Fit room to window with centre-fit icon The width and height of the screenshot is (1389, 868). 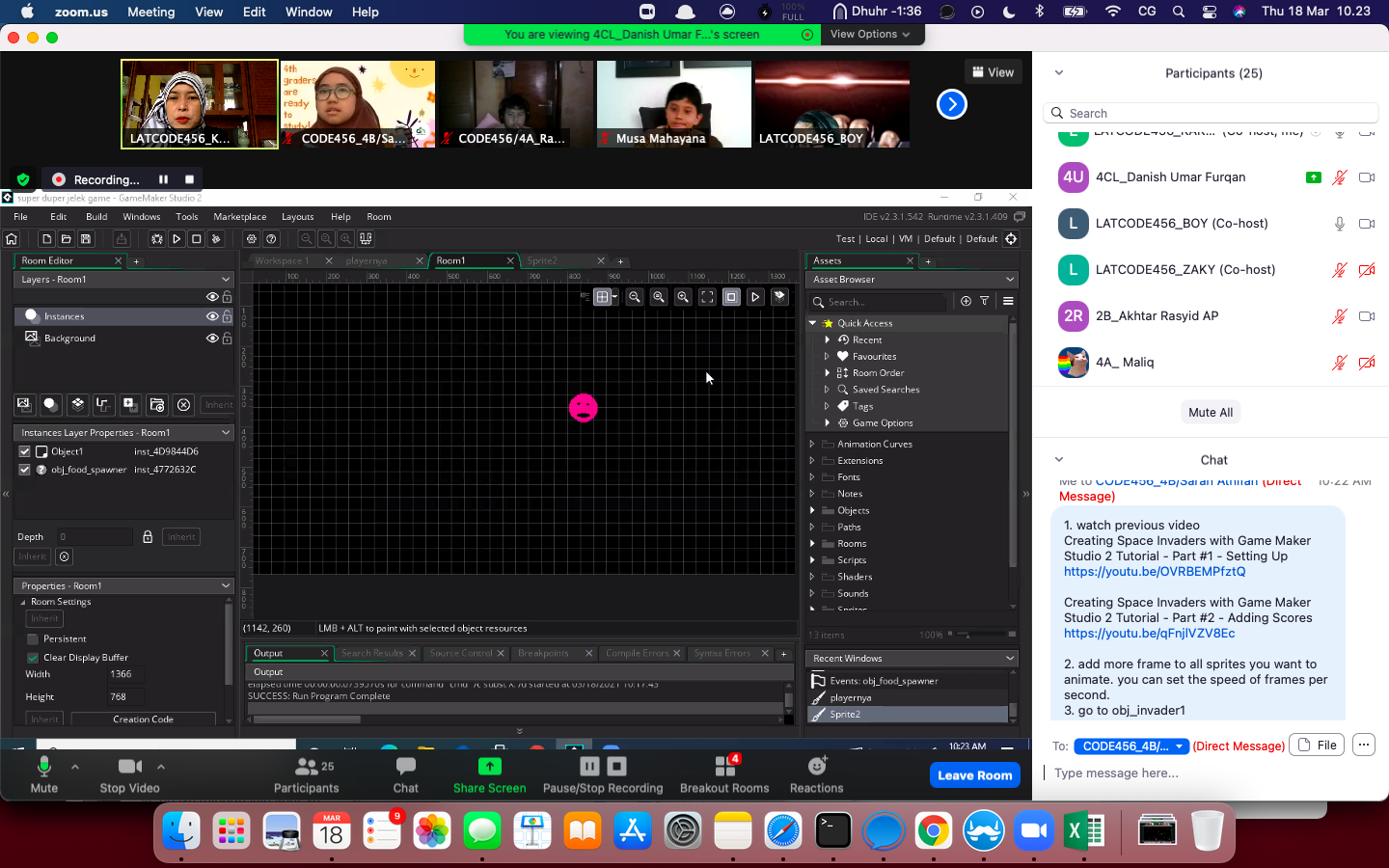(x=707, y=297)
